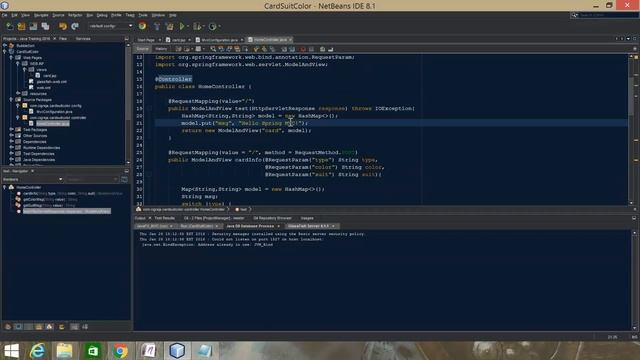
Task: Switch to the MvcConfiguration.java editor tab
Action: click(x=219, y=40)
